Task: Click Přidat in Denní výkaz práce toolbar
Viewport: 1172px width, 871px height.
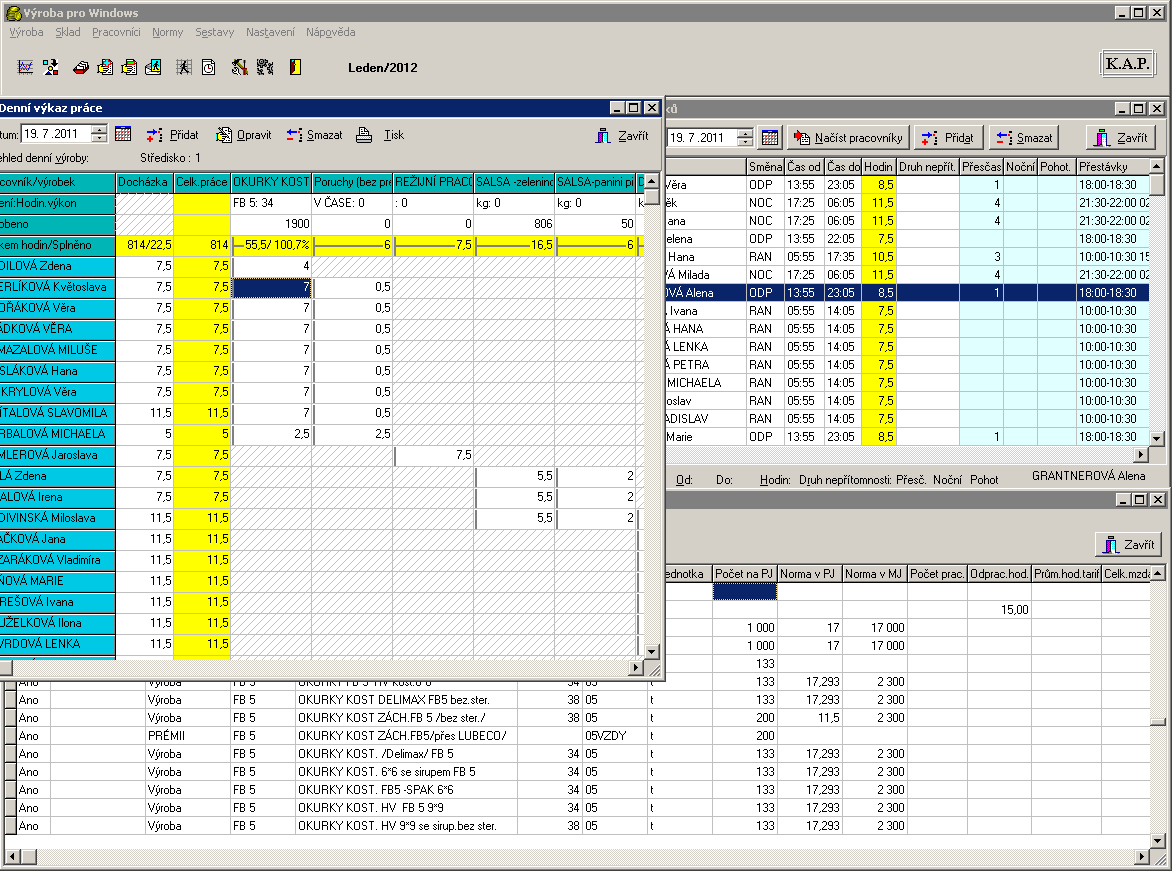Action: pyautogui.click(x=173, y=135)
